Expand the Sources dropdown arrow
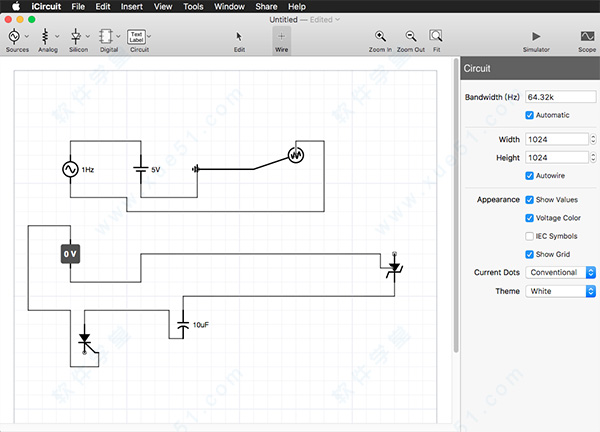The image size is (600, 432). pyautogui.click(x=27, y=36)
